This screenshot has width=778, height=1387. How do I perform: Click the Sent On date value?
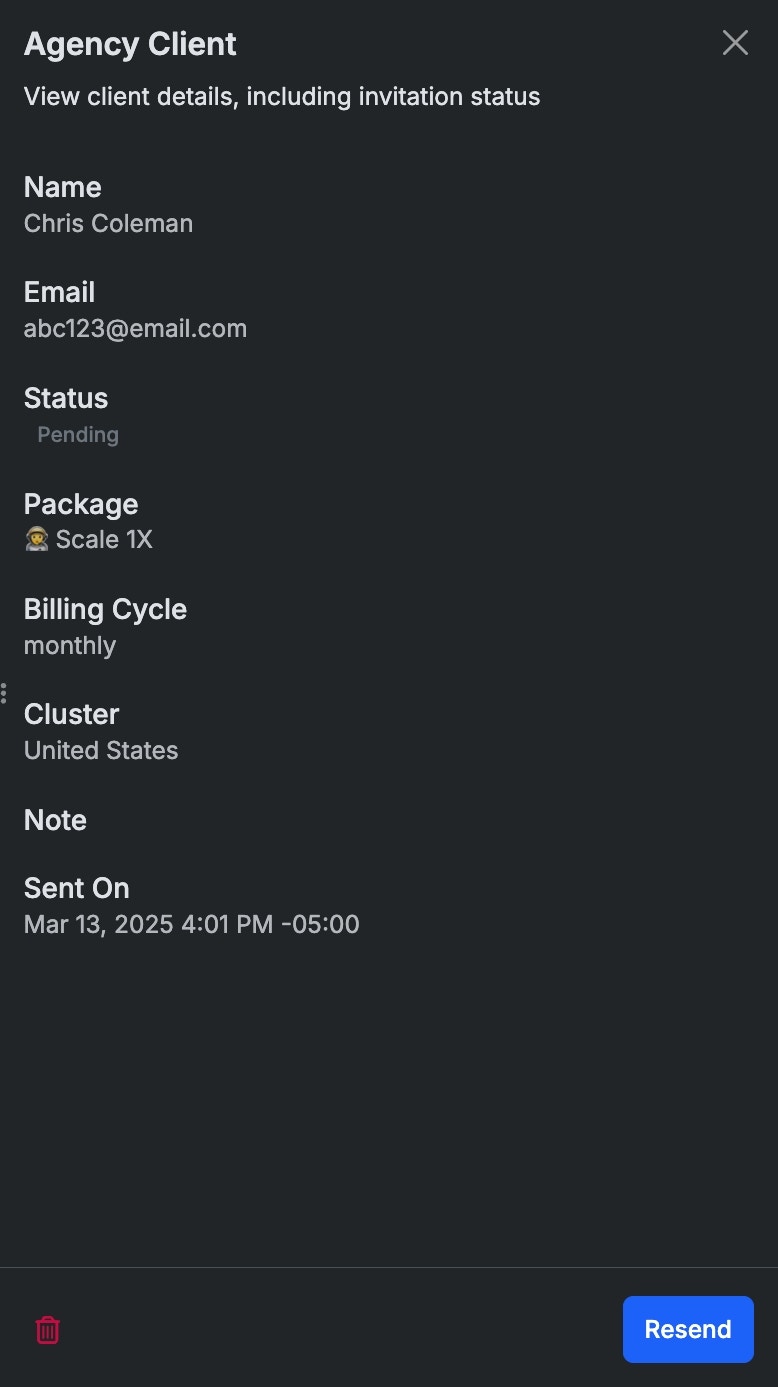pos(192,924)
